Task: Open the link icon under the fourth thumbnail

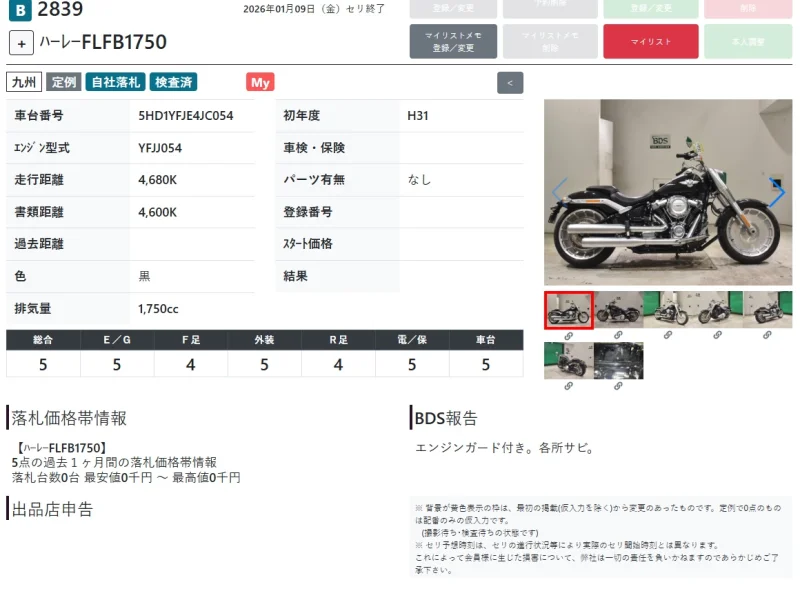Action: coord(717,335)
